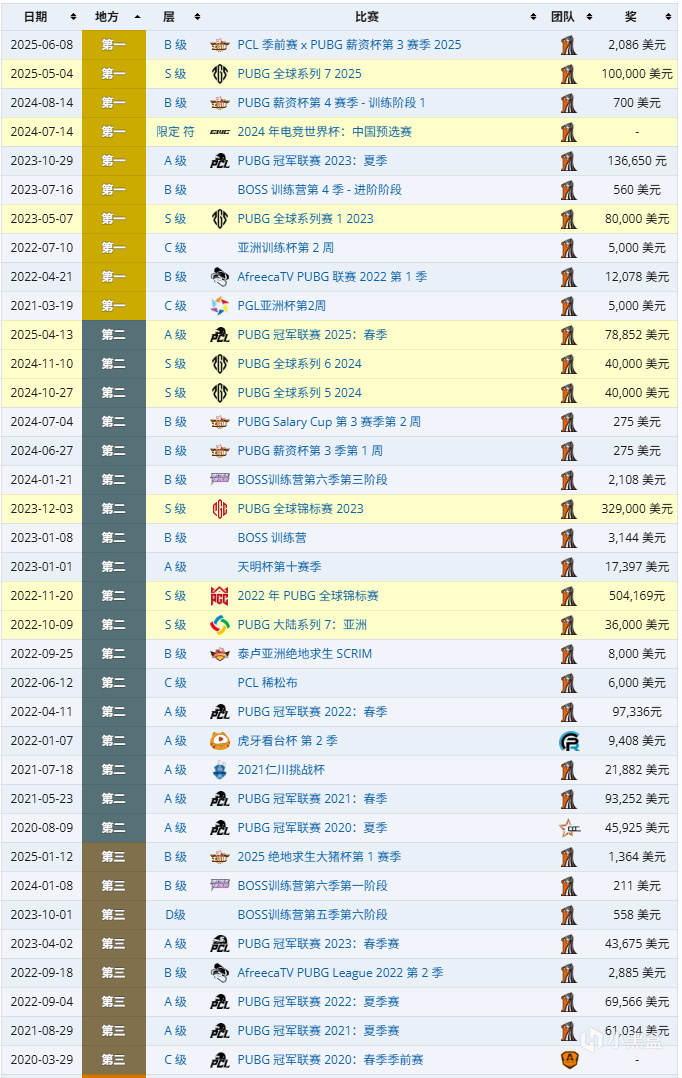Click logo beside 2025 绝地求生大猪杯第 1 赛季

[x=219, y=857]
